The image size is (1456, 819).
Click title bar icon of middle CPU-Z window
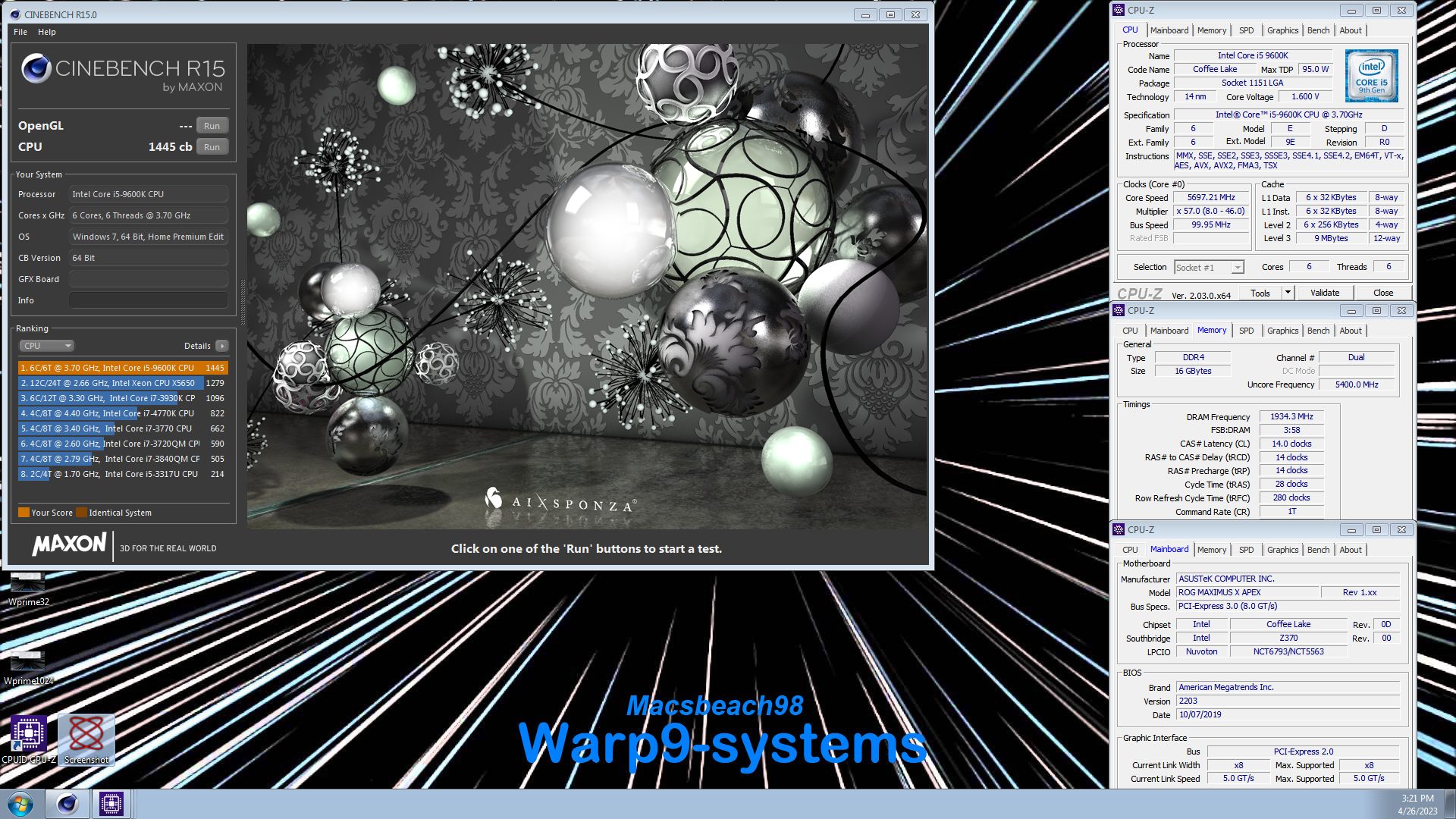tap(1119, 310)
